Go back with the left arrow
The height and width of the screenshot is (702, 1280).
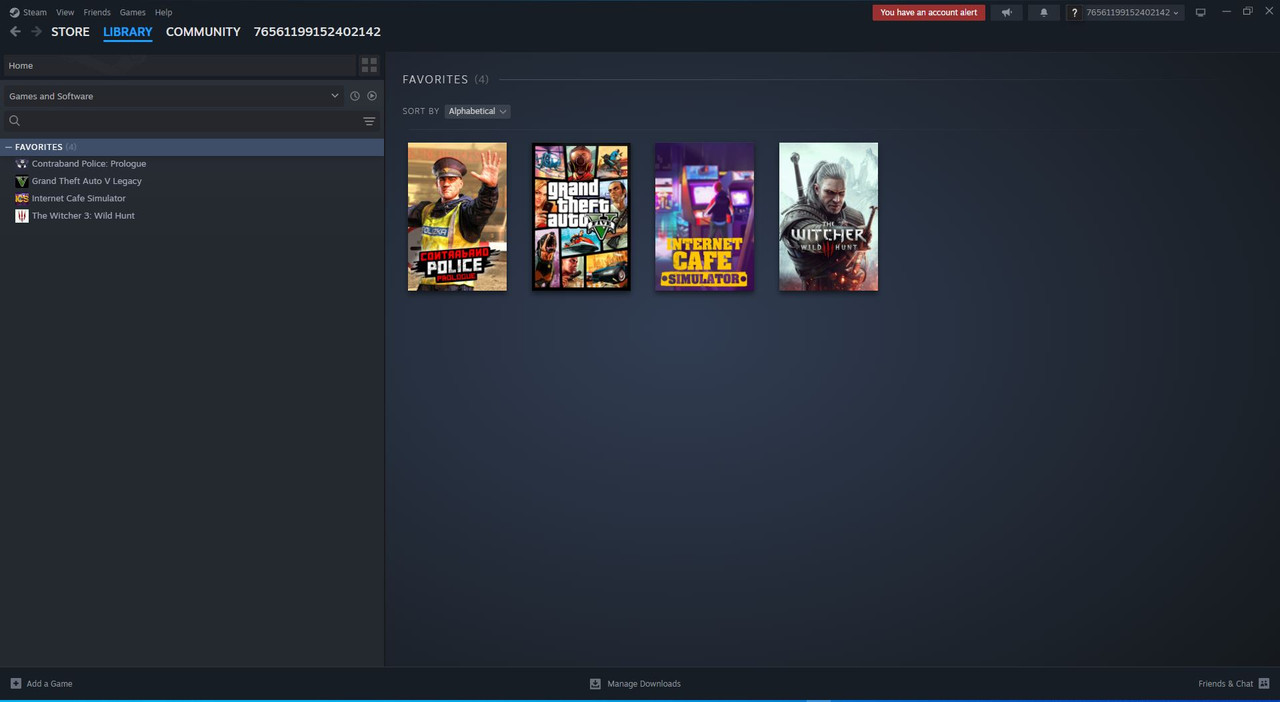(x=15, y=32)
